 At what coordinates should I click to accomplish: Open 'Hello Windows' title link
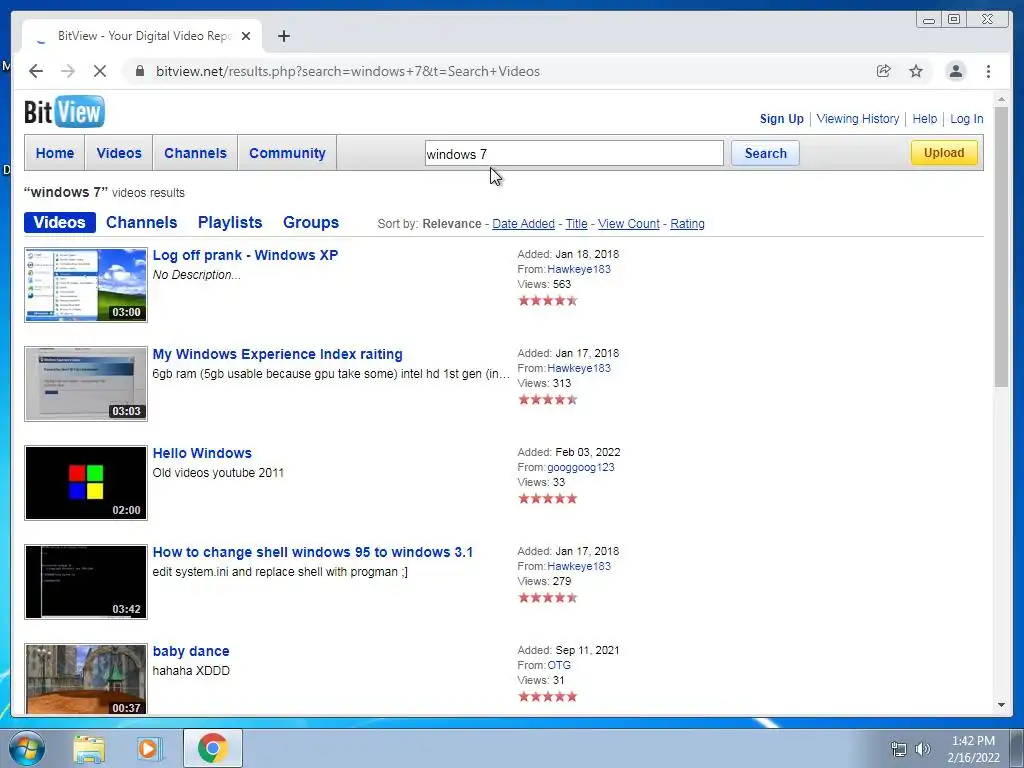point(202,453)
